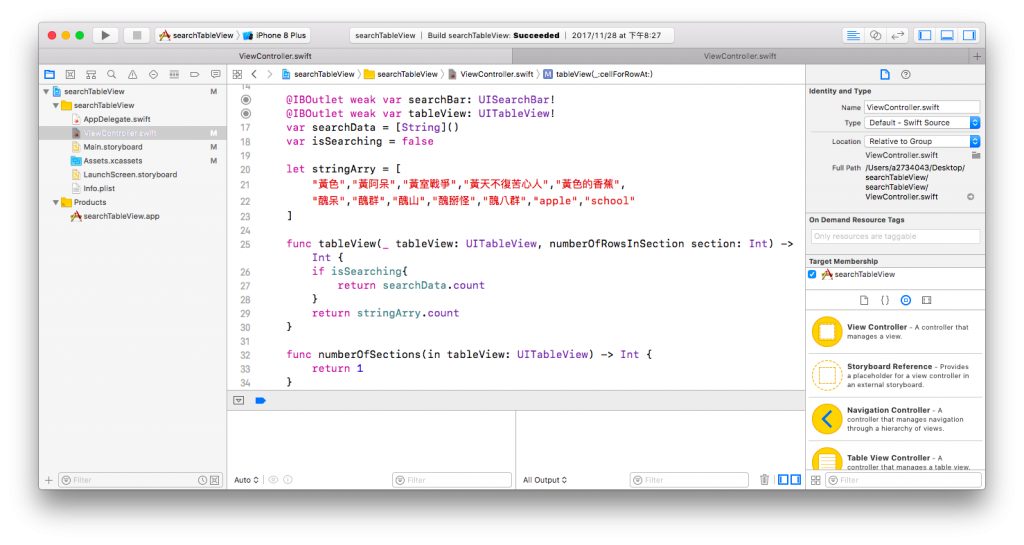Switch to the left ViewController.swift tab
This screenshot has width=1024, height=545.
pyautogui.click(x=275, y=56)
